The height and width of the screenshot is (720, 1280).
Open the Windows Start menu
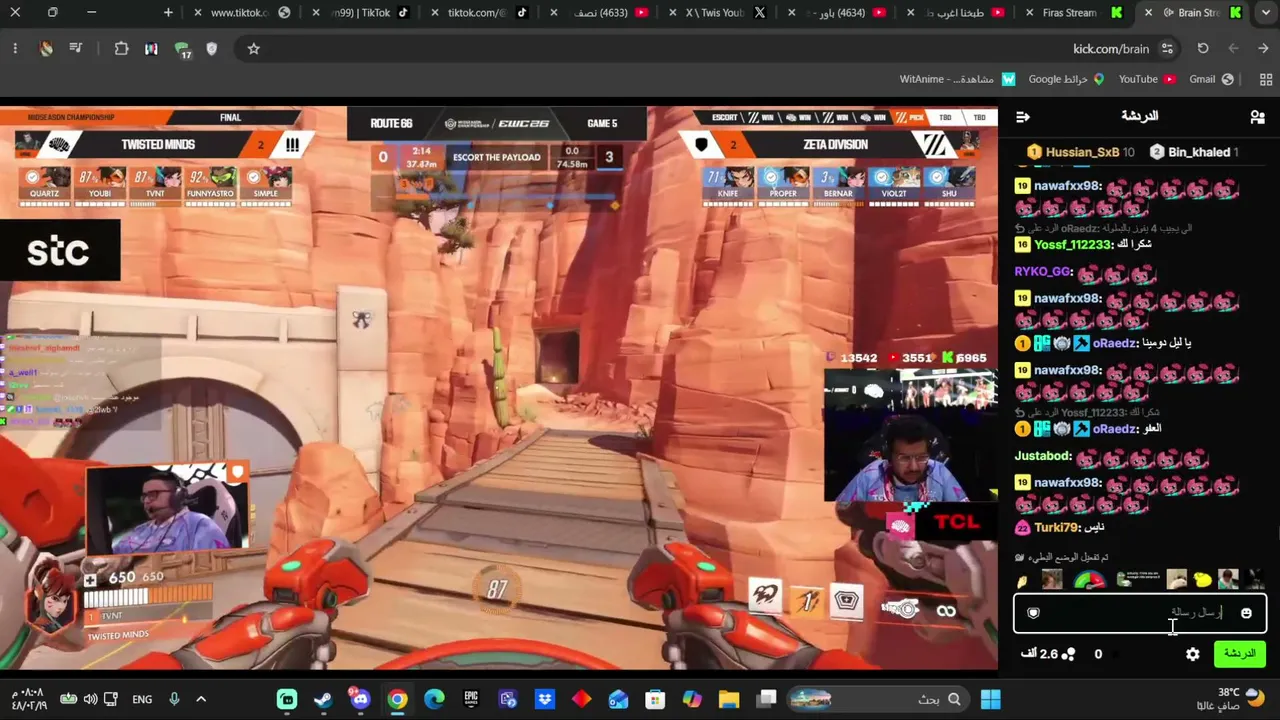(991, 699)
